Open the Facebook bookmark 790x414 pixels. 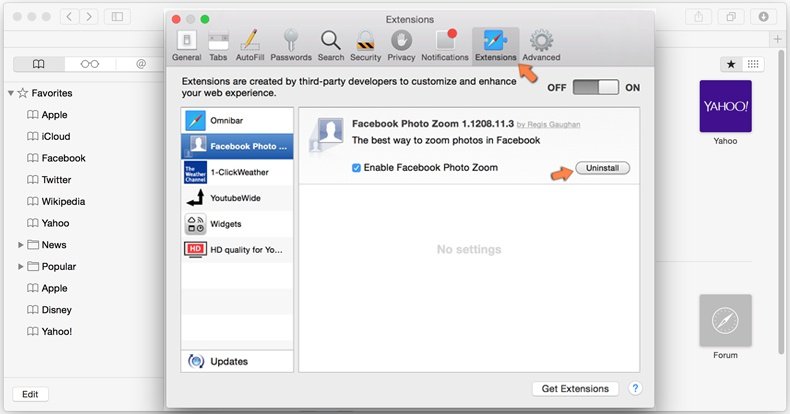(56, 158)
